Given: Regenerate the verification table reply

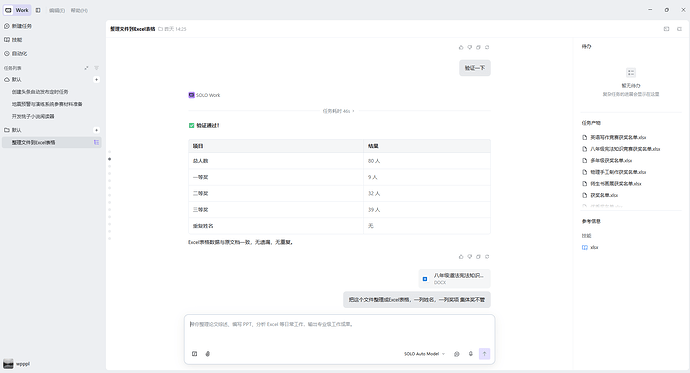Looking at the screenshot, I should [x=487, y=256].
